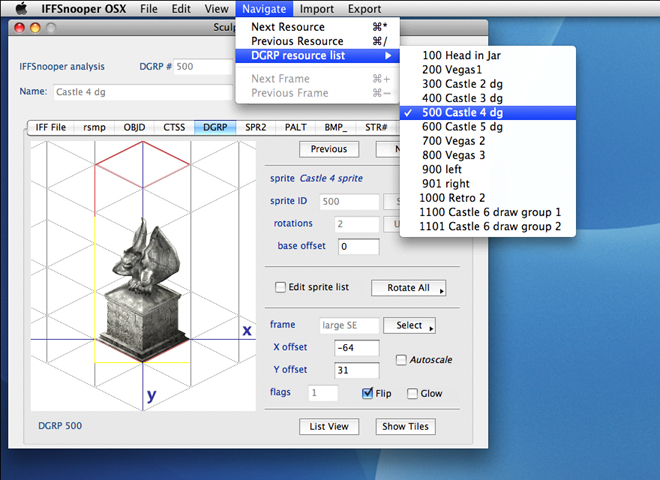Open the frame Select dropdown button
This screenshot has height=480, width=660.
[x=409, y=325]
